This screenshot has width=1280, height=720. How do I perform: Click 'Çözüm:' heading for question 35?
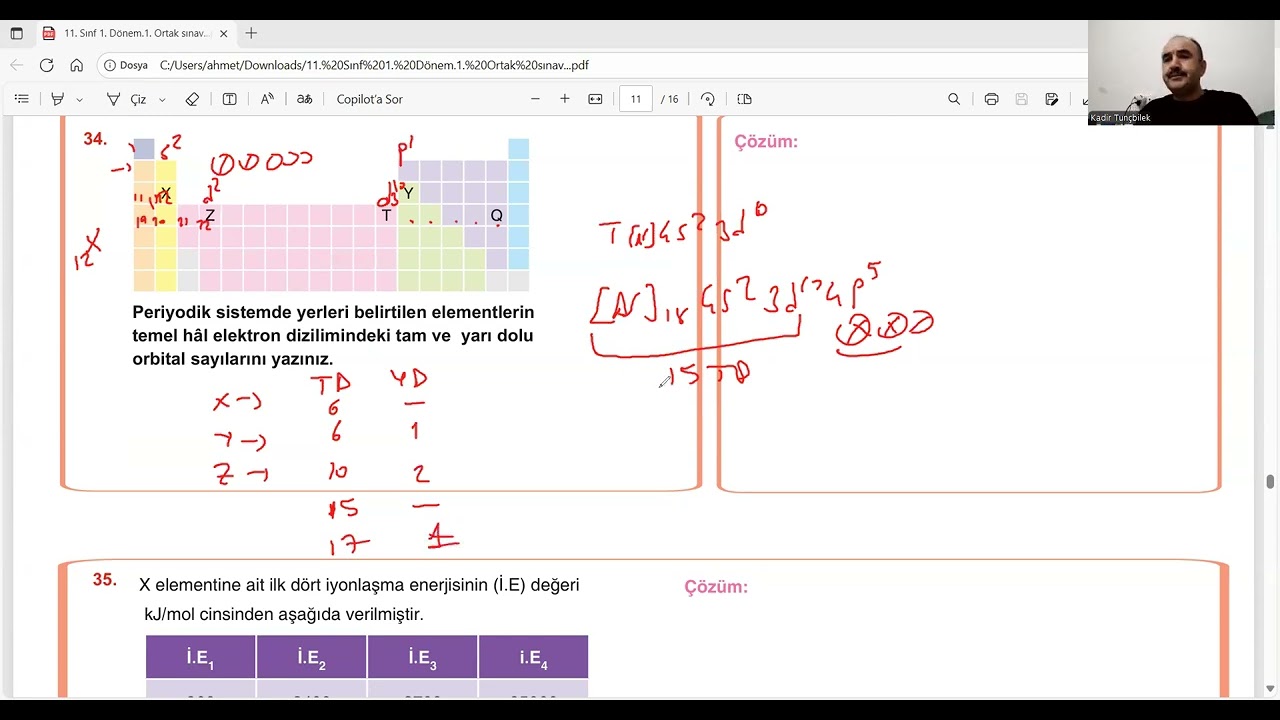(716, 587)
